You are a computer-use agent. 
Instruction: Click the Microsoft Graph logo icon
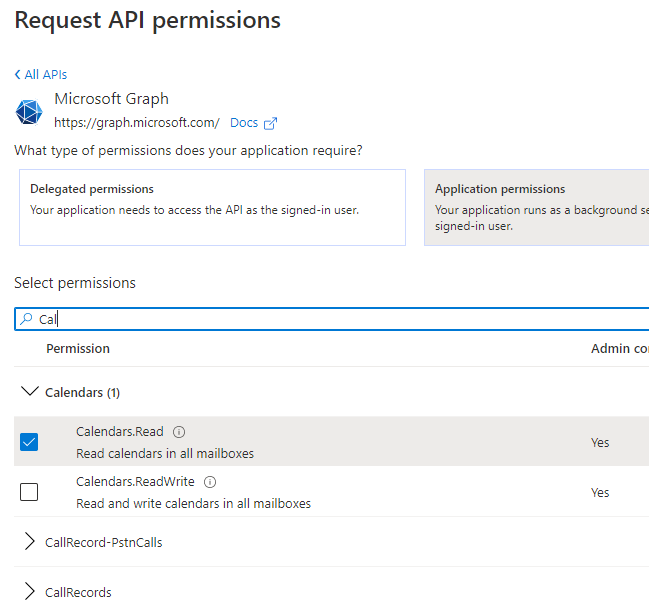pyautogui.click(x=29, y=112)
